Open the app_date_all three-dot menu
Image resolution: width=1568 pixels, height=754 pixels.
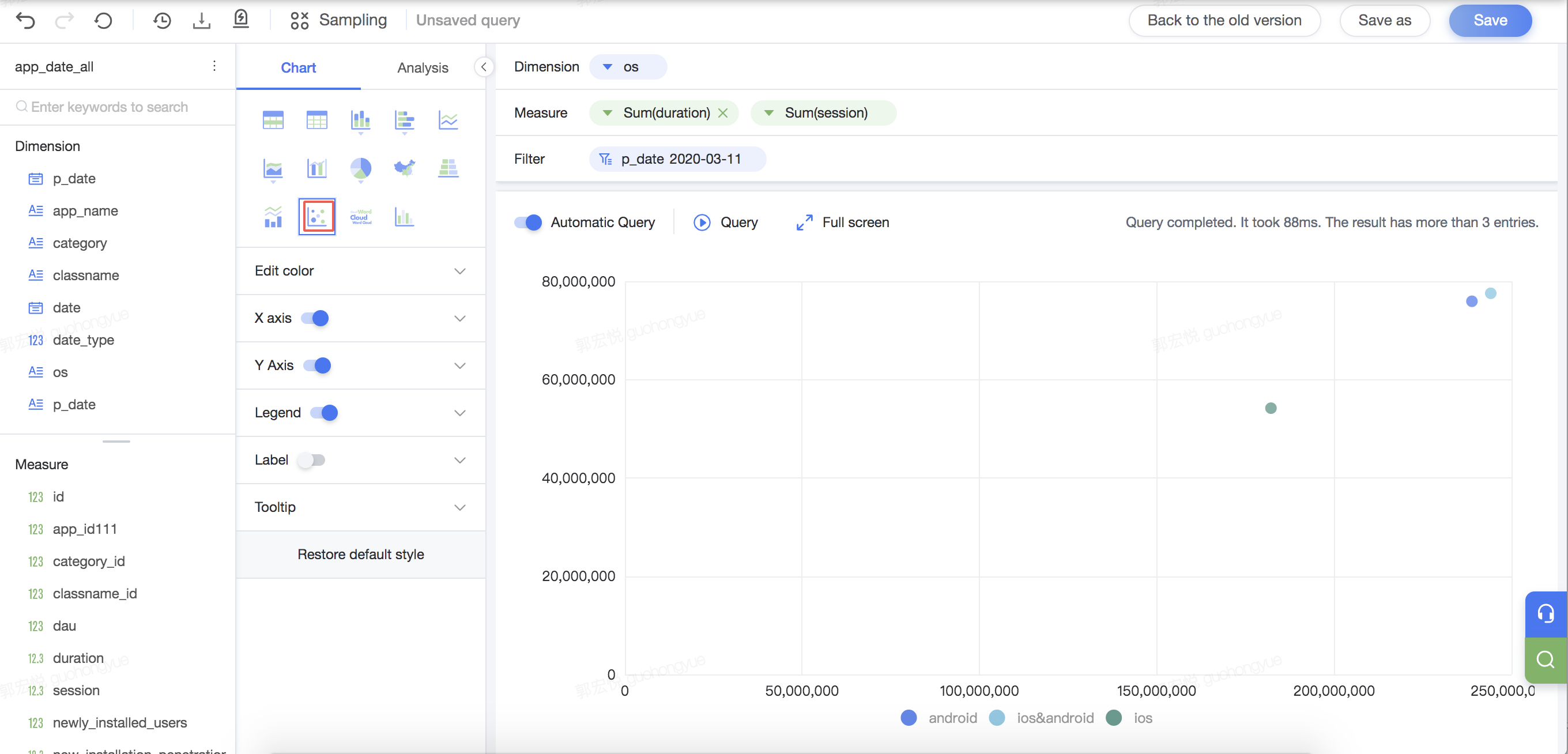(214, 66)
